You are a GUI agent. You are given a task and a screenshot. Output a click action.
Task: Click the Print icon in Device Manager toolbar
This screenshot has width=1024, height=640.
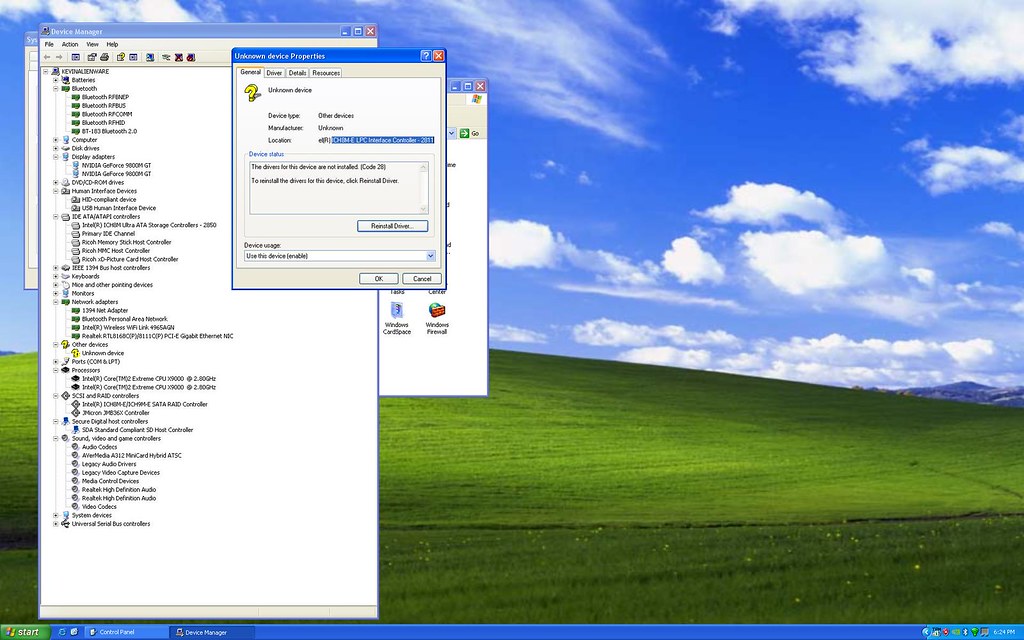tap(104, 57)
